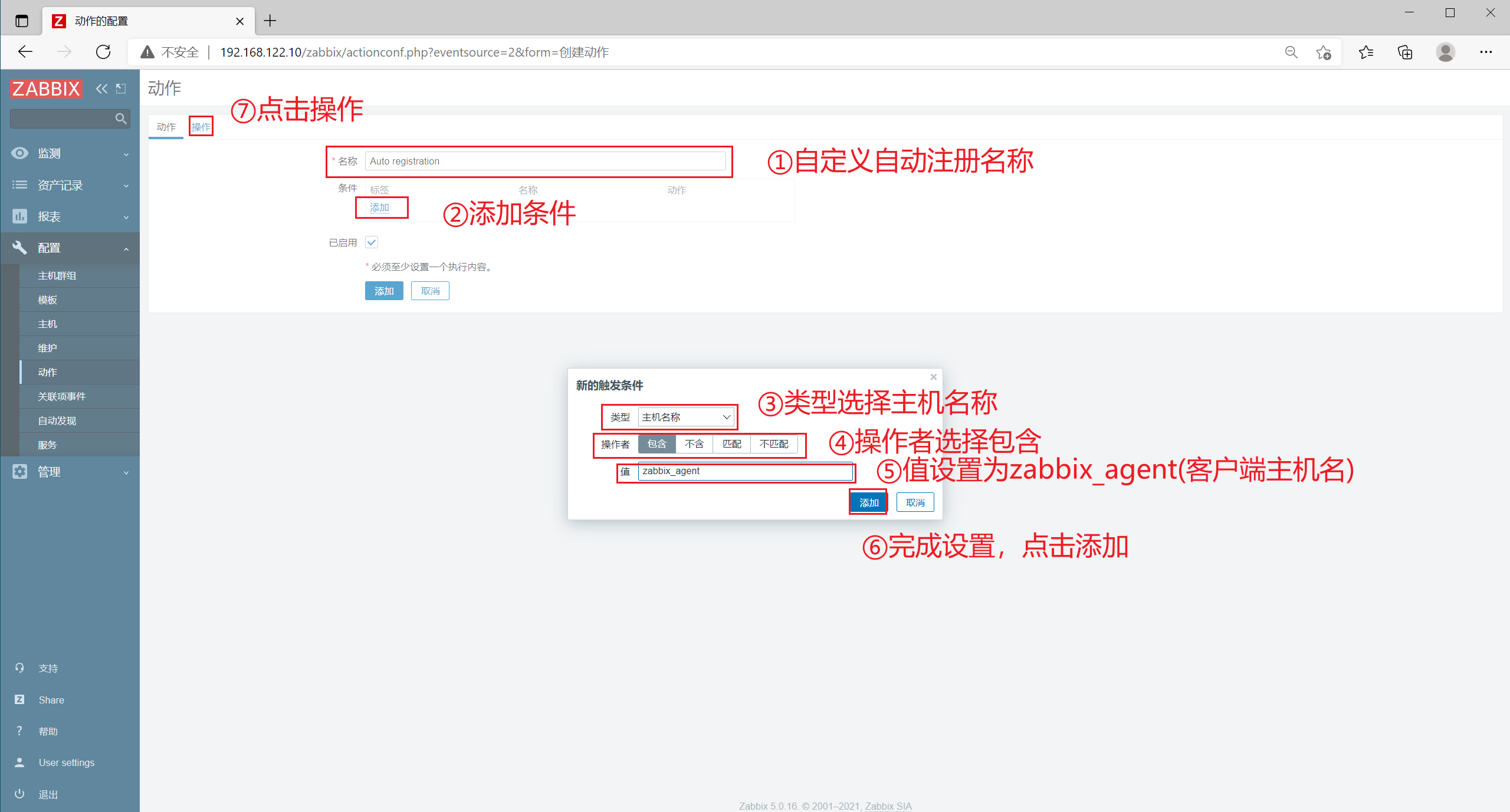
Task: Click the ZABBIX logo
Action: point(46,88)
